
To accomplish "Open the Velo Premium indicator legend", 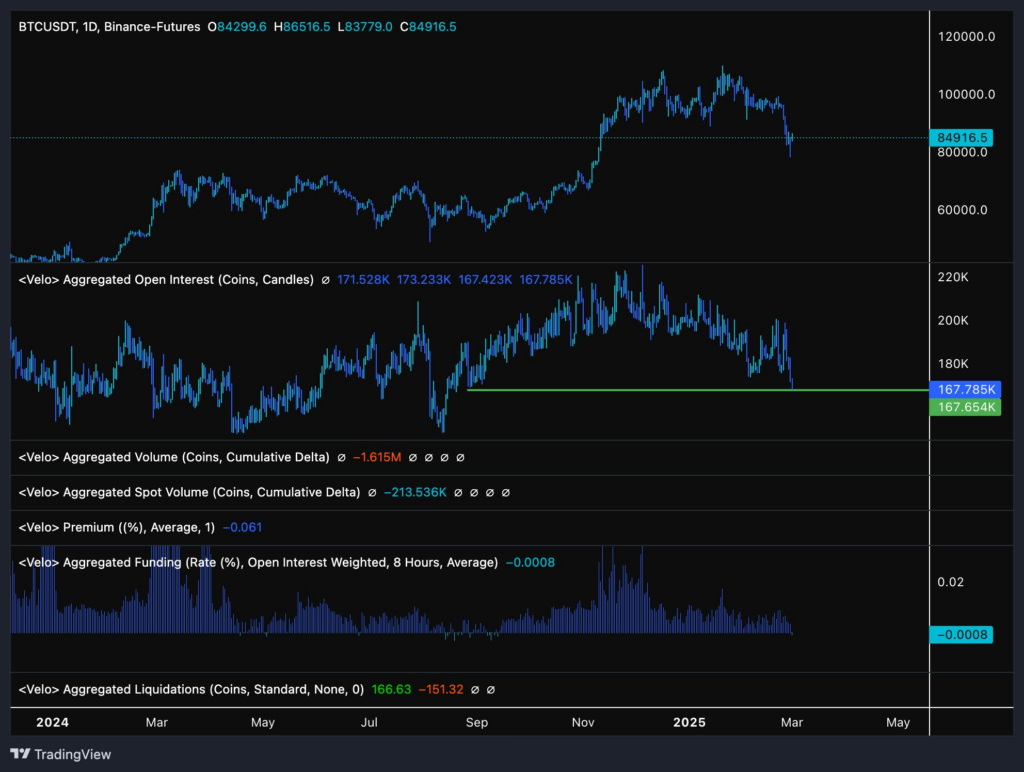I will [x=116, y=527].
